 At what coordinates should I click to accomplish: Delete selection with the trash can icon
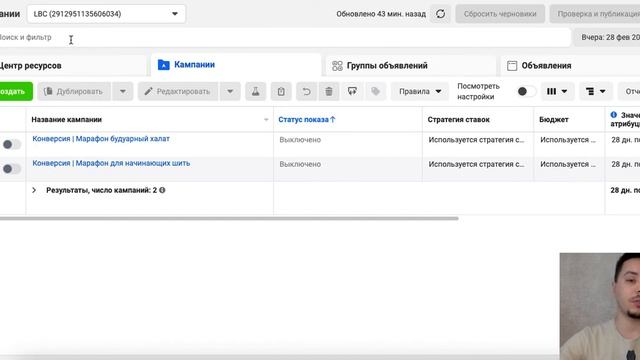pos(329,91)
